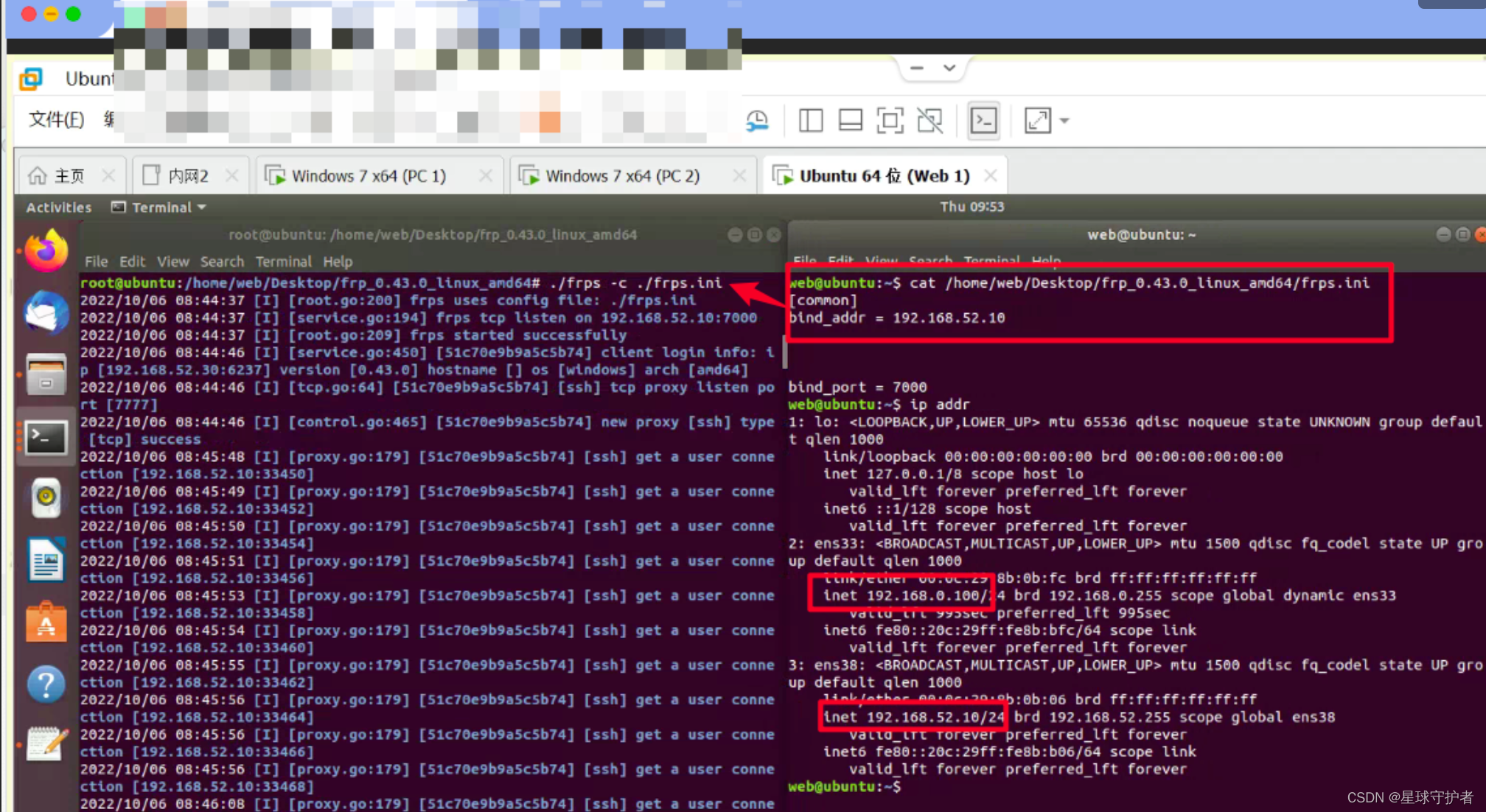This screenshot has height=812, width=1486.
Task: Open the Search menu in root terminal
Action: point(221,262)
